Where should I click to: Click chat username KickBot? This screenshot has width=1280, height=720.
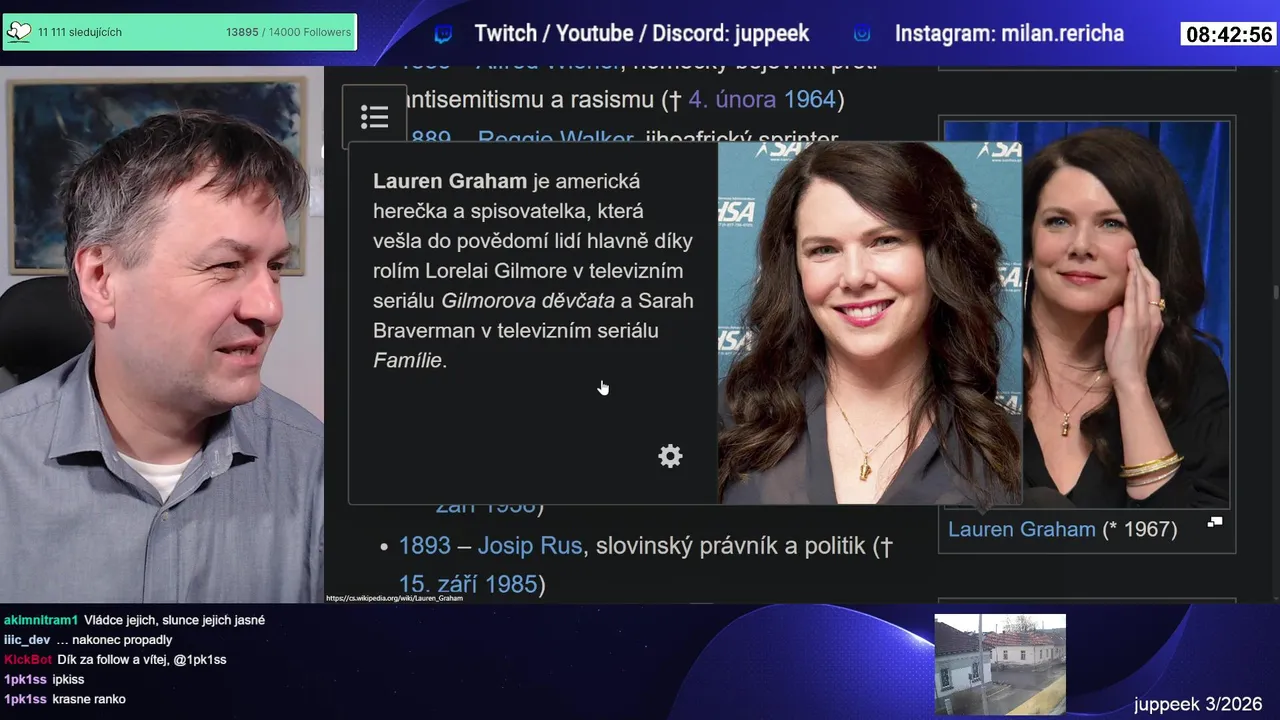pos(28,660)
